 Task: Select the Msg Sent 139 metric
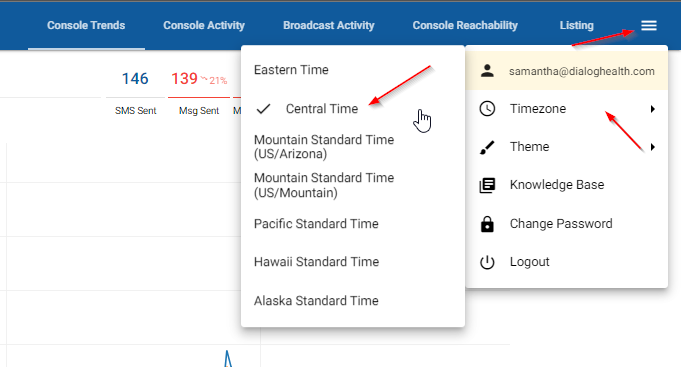(199, 92)
